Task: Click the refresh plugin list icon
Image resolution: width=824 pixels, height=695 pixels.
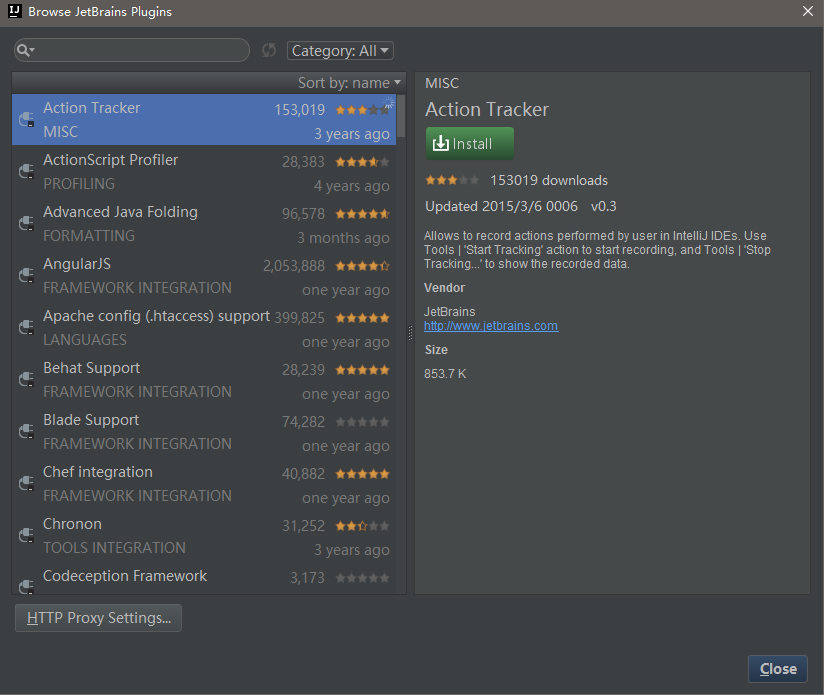Action: [268, 50]
